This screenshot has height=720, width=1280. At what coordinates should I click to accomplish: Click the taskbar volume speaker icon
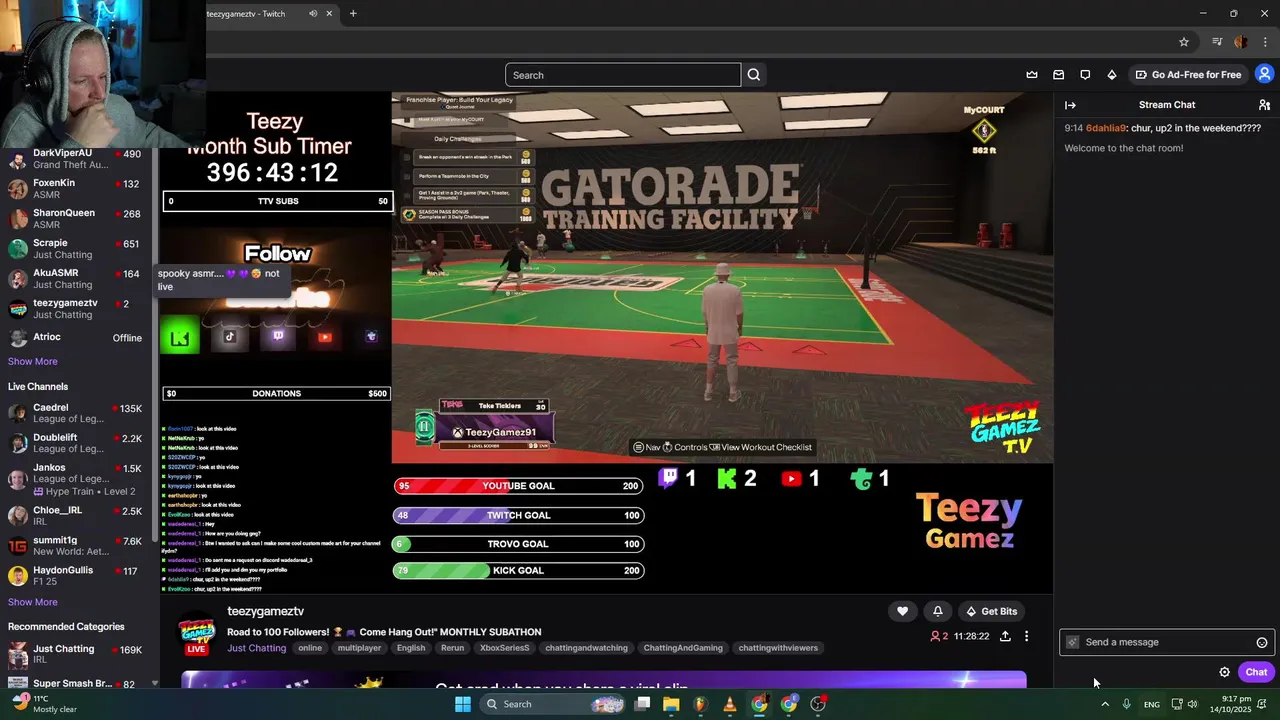point(1193,704)
